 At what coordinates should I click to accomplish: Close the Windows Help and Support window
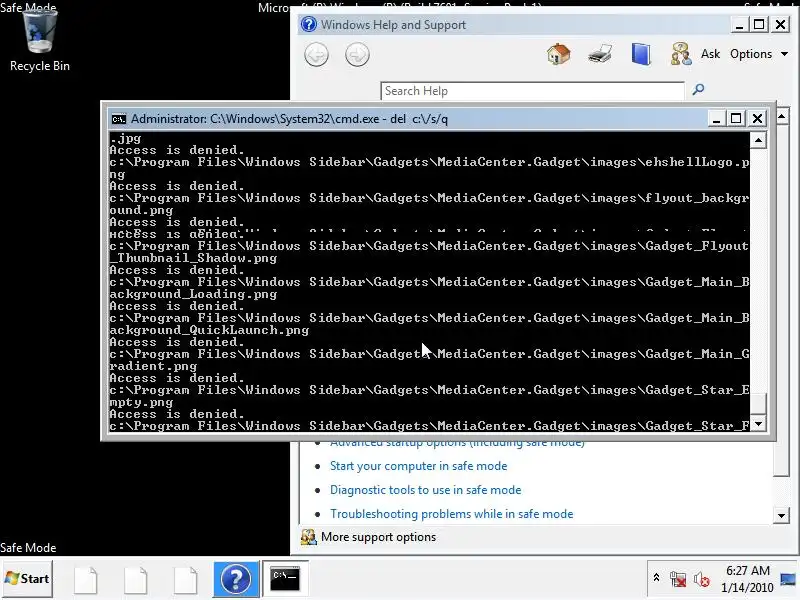click(781, 24)
